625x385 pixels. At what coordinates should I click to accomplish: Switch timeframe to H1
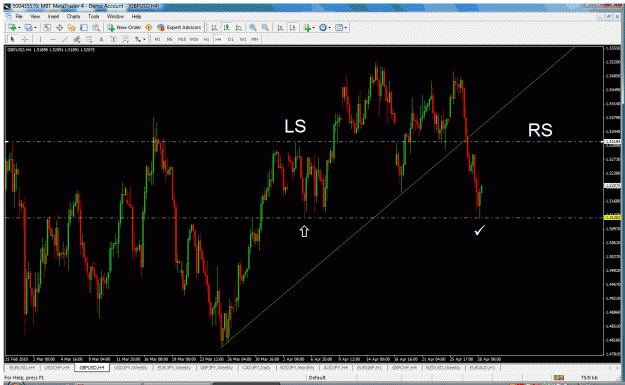click(x=206, y=39)
